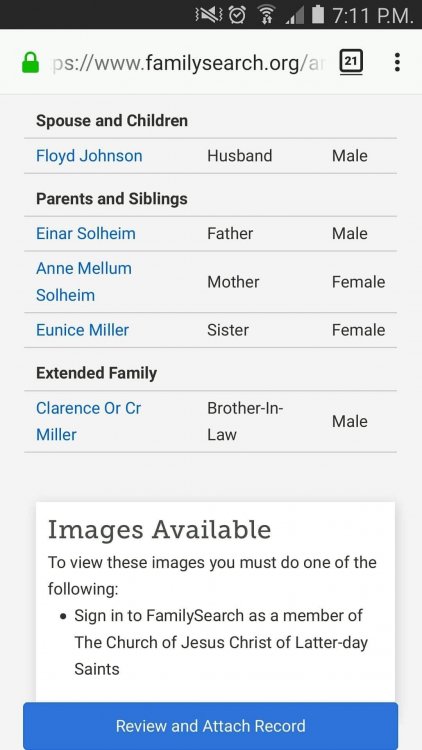The width and height of the screenshot is (422, 750).
Task: Open Clarence Or Cr Miller's record
Action: coord(89,421)
